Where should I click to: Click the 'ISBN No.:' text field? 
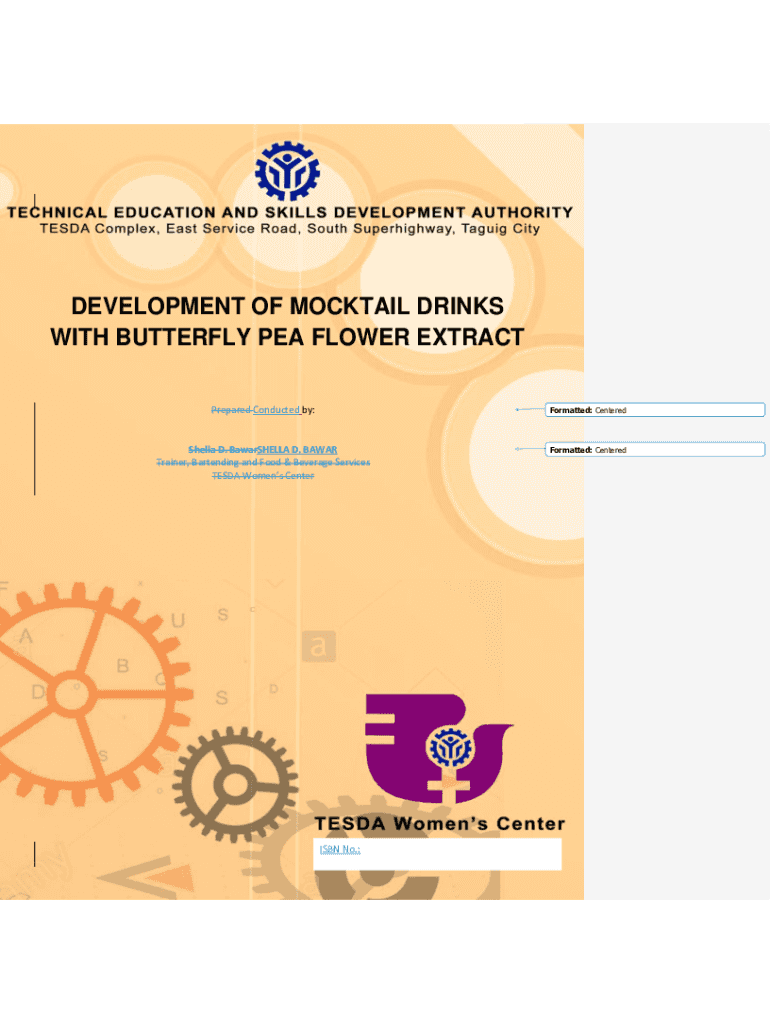(x=438, y=853)
